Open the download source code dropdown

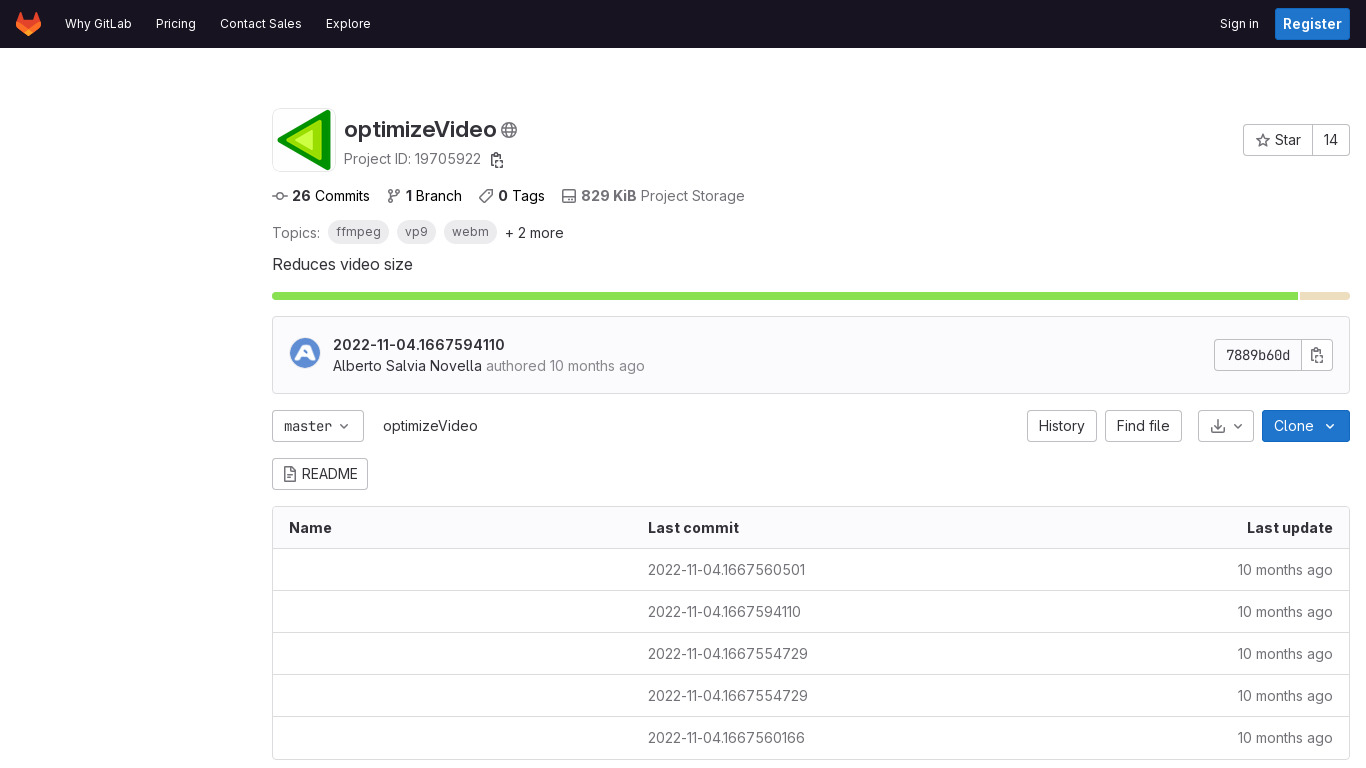tap(1226, 426)
